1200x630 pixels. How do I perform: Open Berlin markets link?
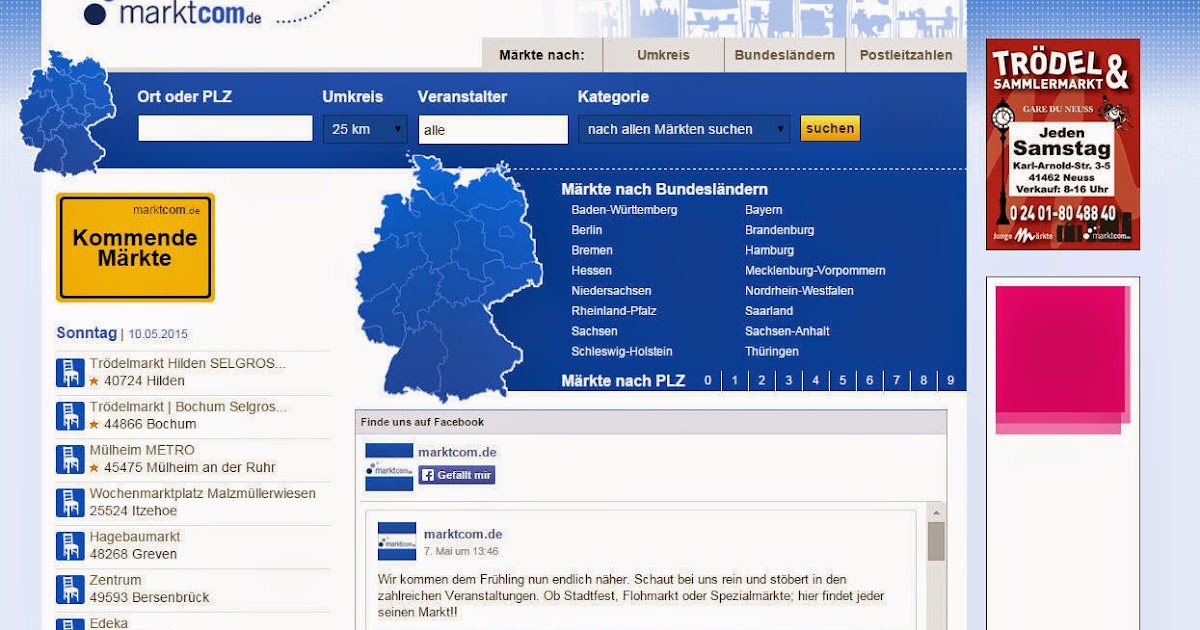coord(587,230)
